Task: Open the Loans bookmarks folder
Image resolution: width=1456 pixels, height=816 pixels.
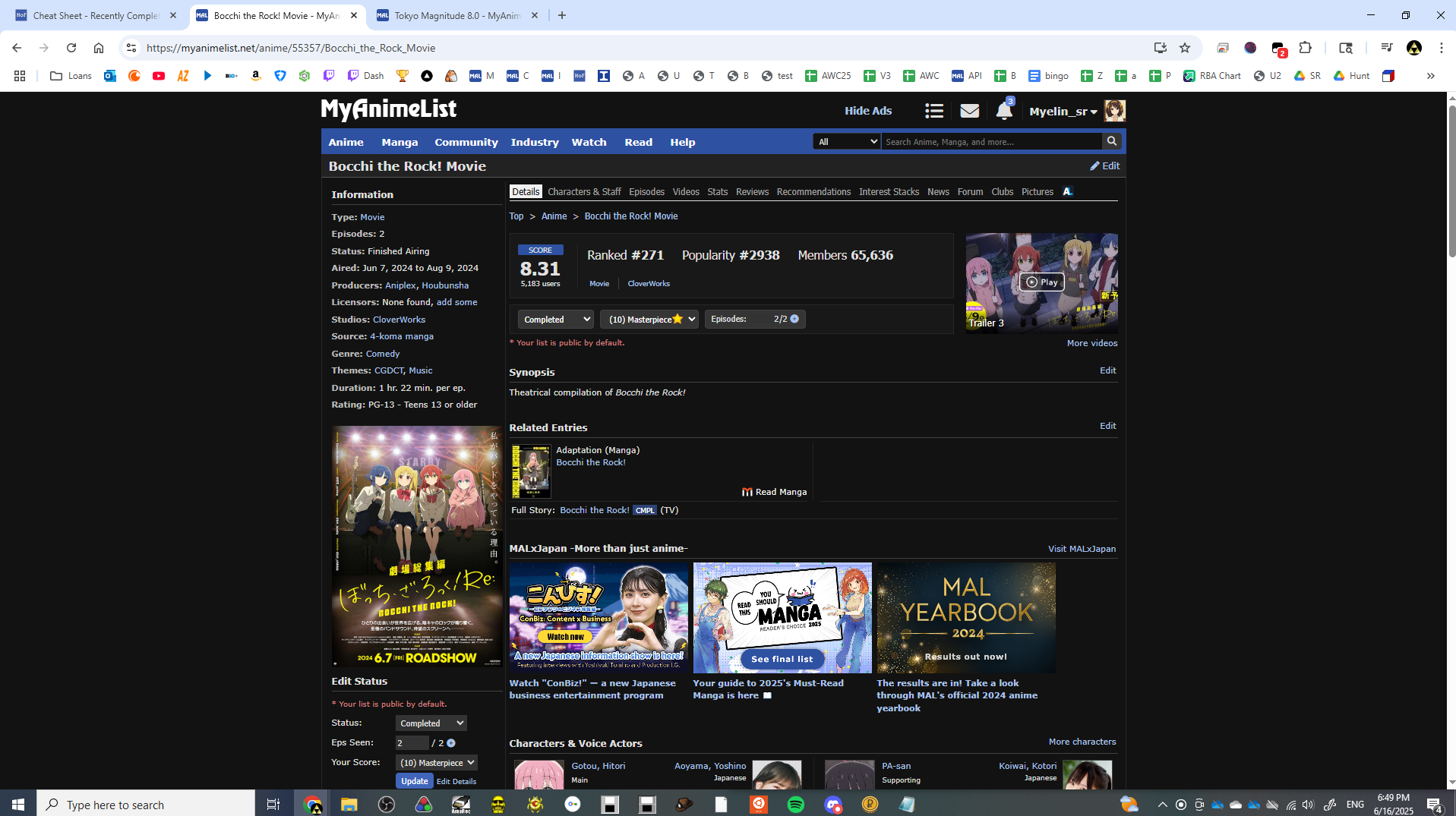Action: 71,76
